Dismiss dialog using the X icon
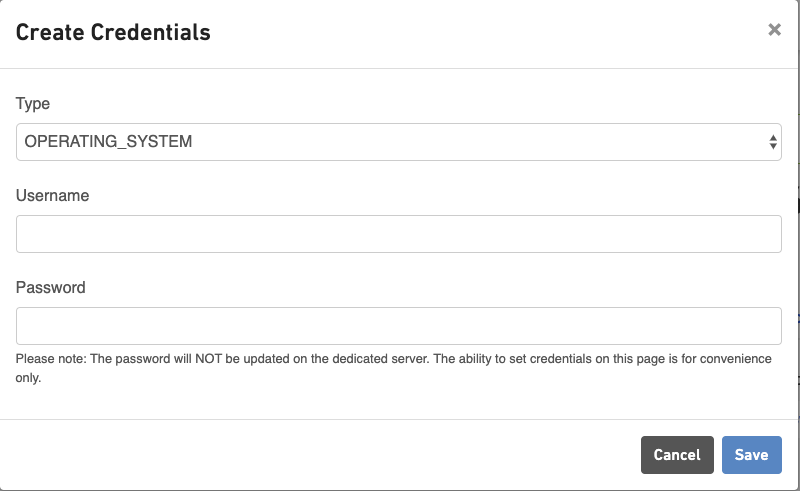The width and height of the screenshot is (800, 491). point(774,30)
